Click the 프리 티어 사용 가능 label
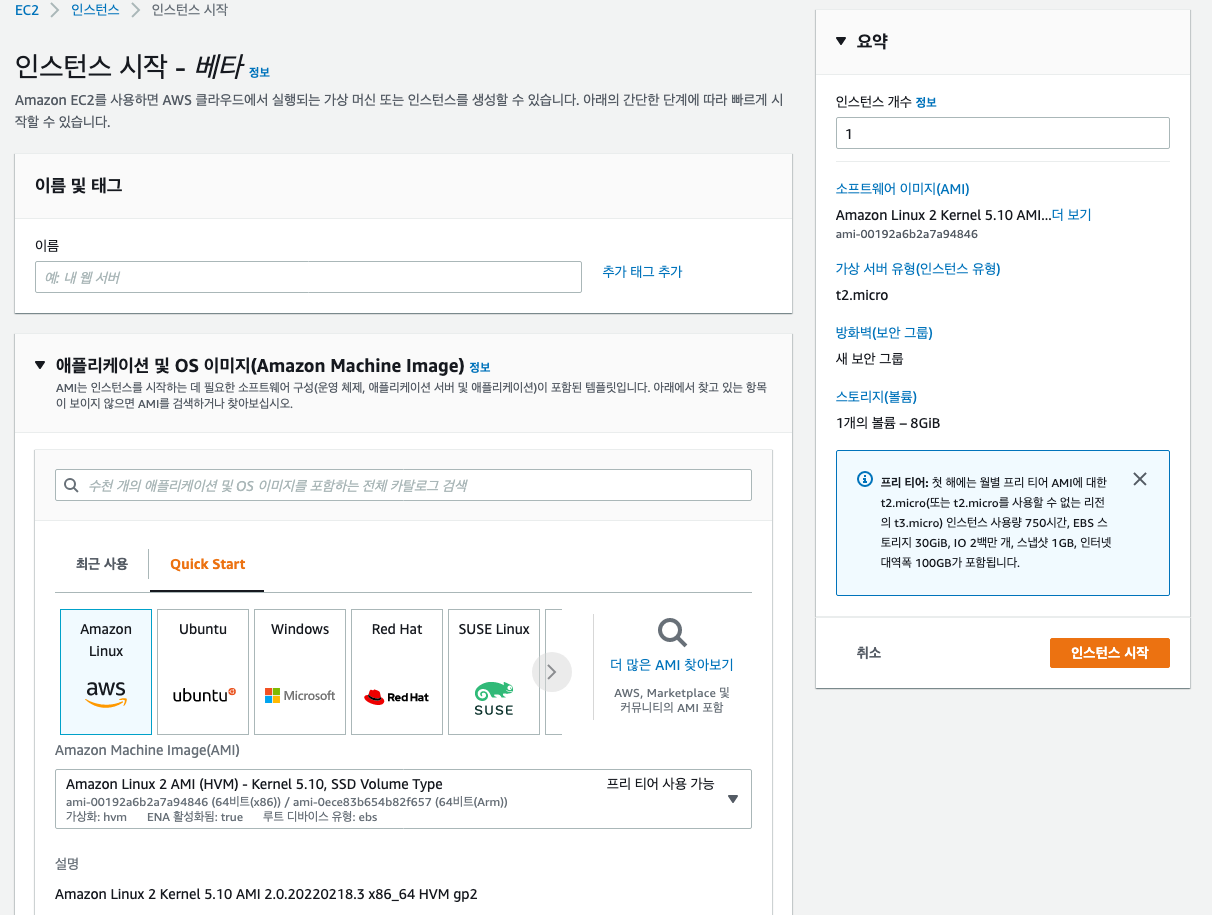The height and width of the screenshot is (915, 1212). pyautogui.click(x=661, y=784)
